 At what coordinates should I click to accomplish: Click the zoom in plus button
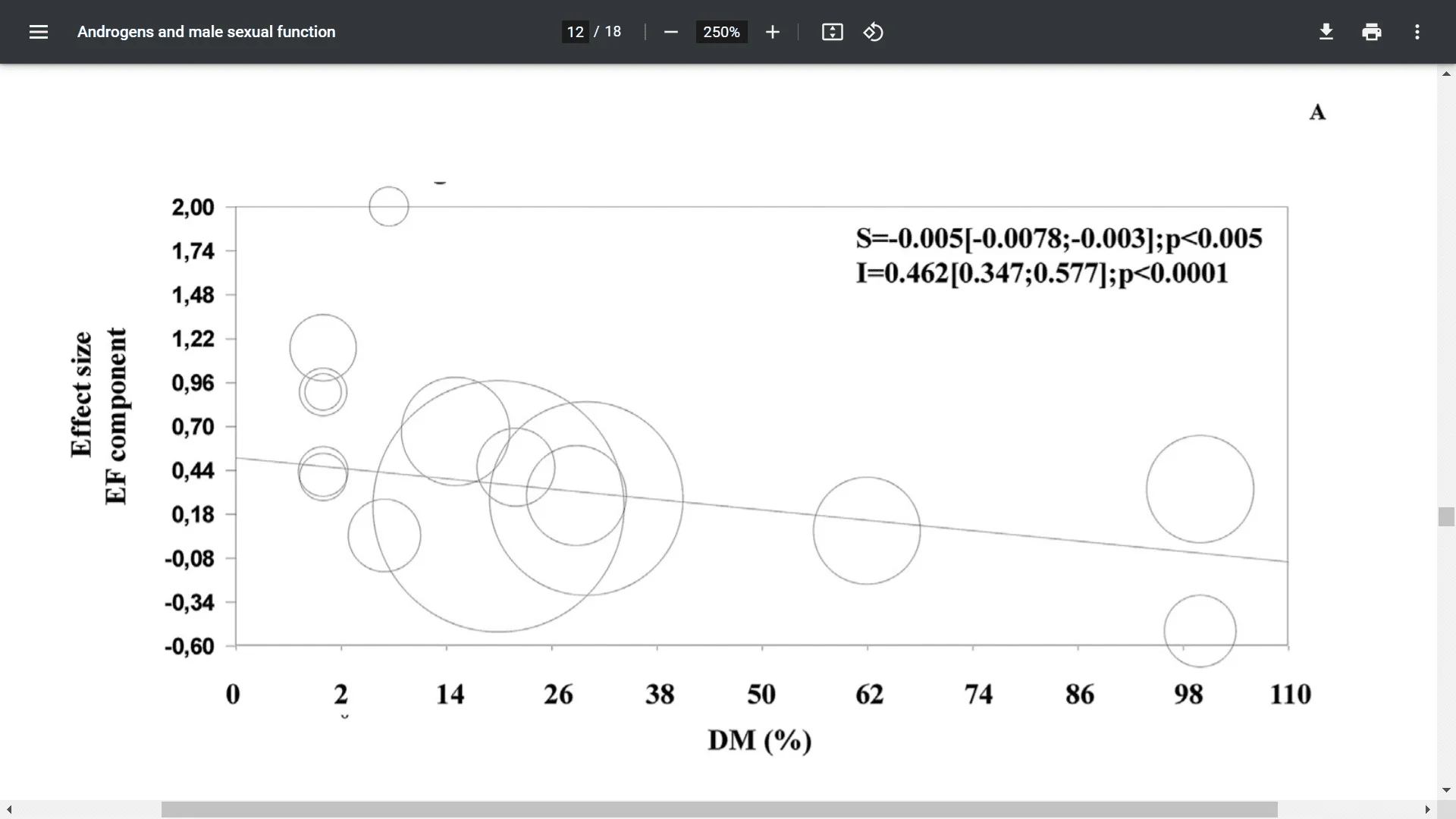[772, 32]
